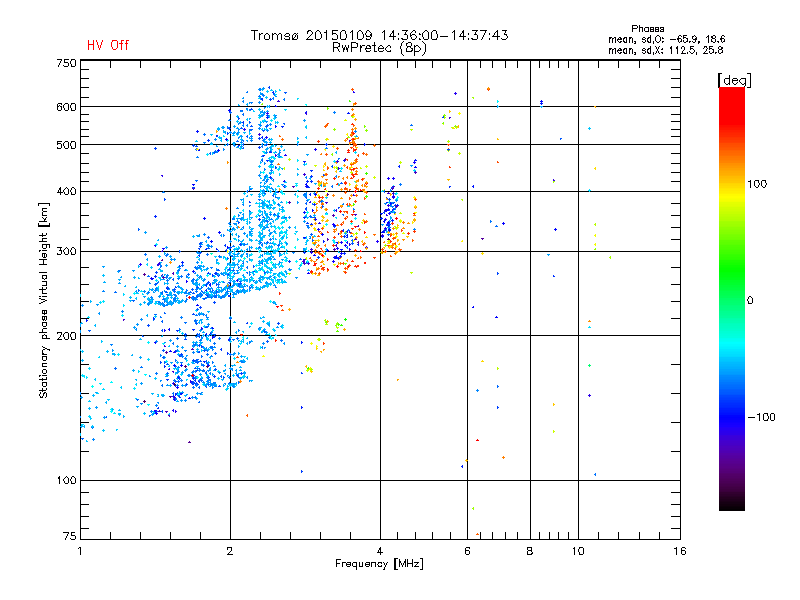Click the colorbar tick label '100'

pos(757,184)
